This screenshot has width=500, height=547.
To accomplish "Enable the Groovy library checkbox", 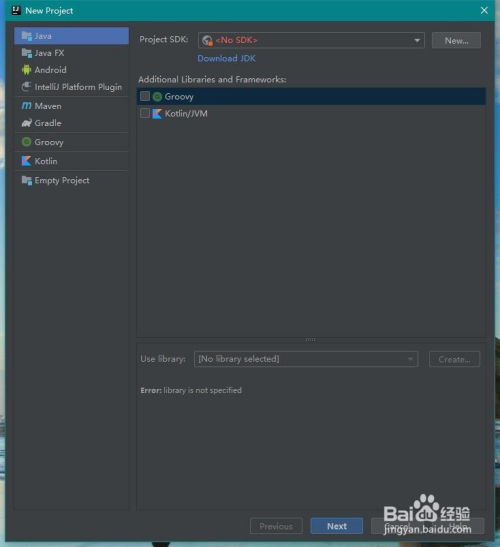I will (x=145, y=96).
